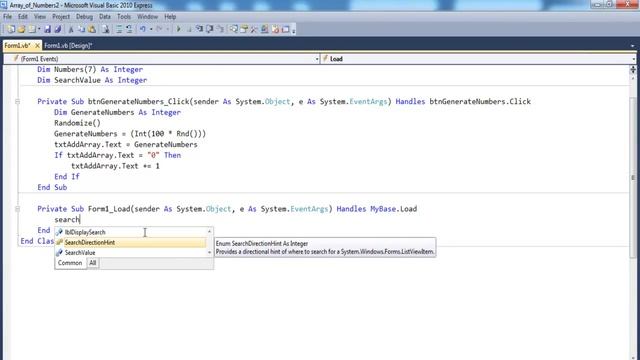The height and width of the screenshot is (360, 640).
Task: Click the 'Randomize()' code line
Action: coord(77,123)
